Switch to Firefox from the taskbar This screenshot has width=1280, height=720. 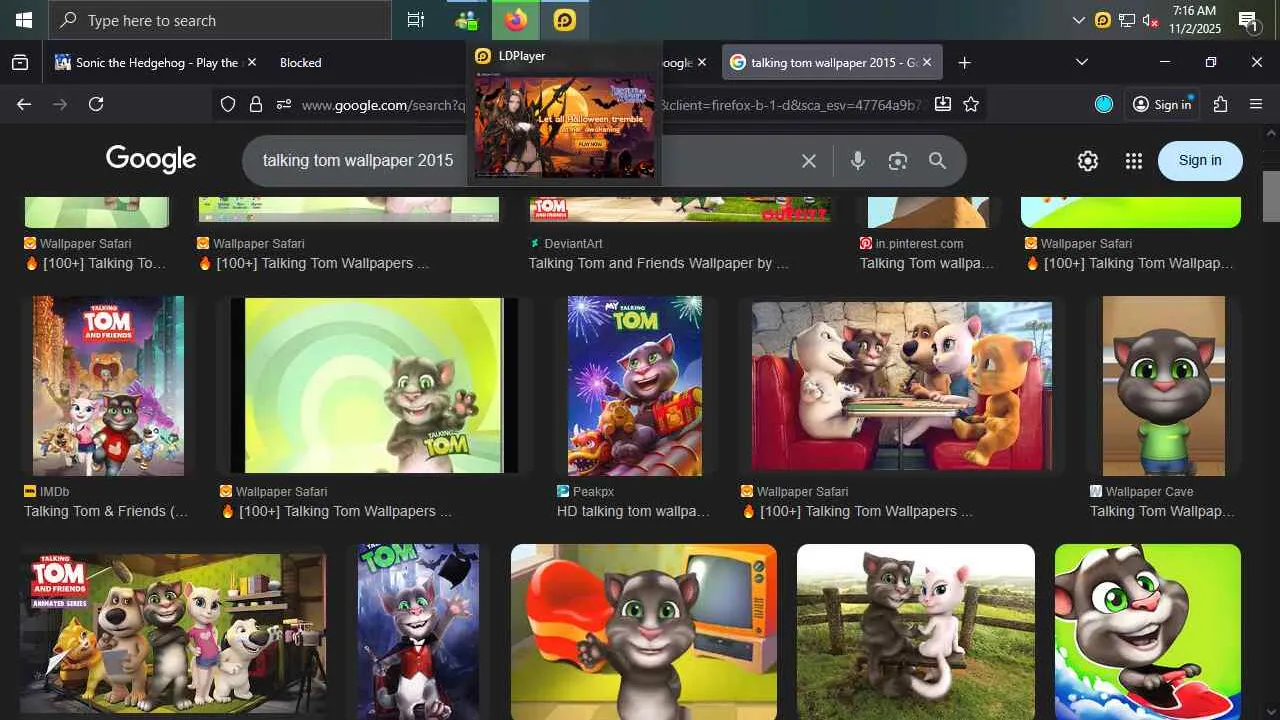click(x=516, y=20)
